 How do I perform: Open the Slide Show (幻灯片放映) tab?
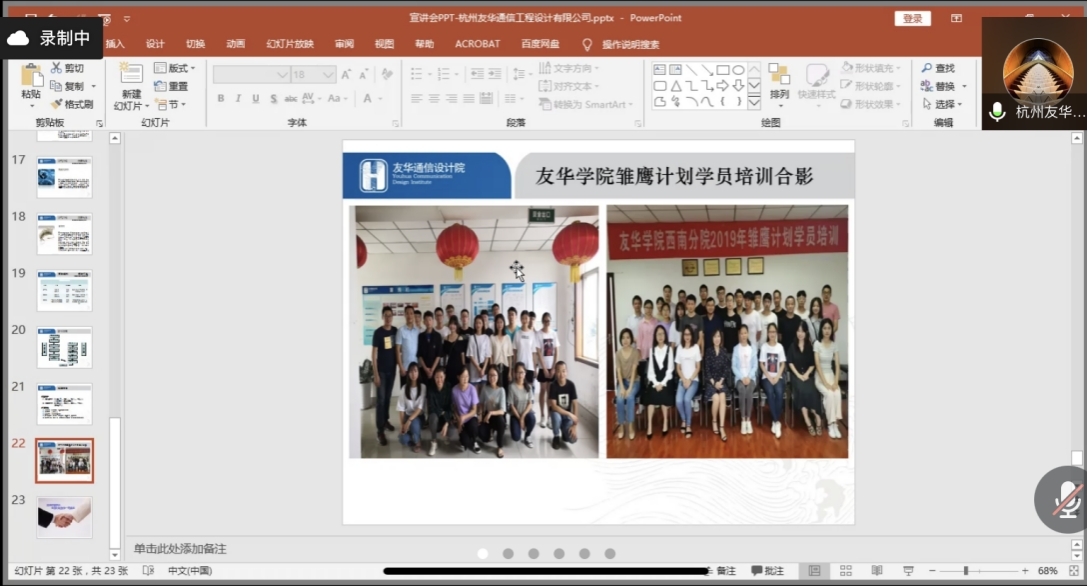[290, 44]
